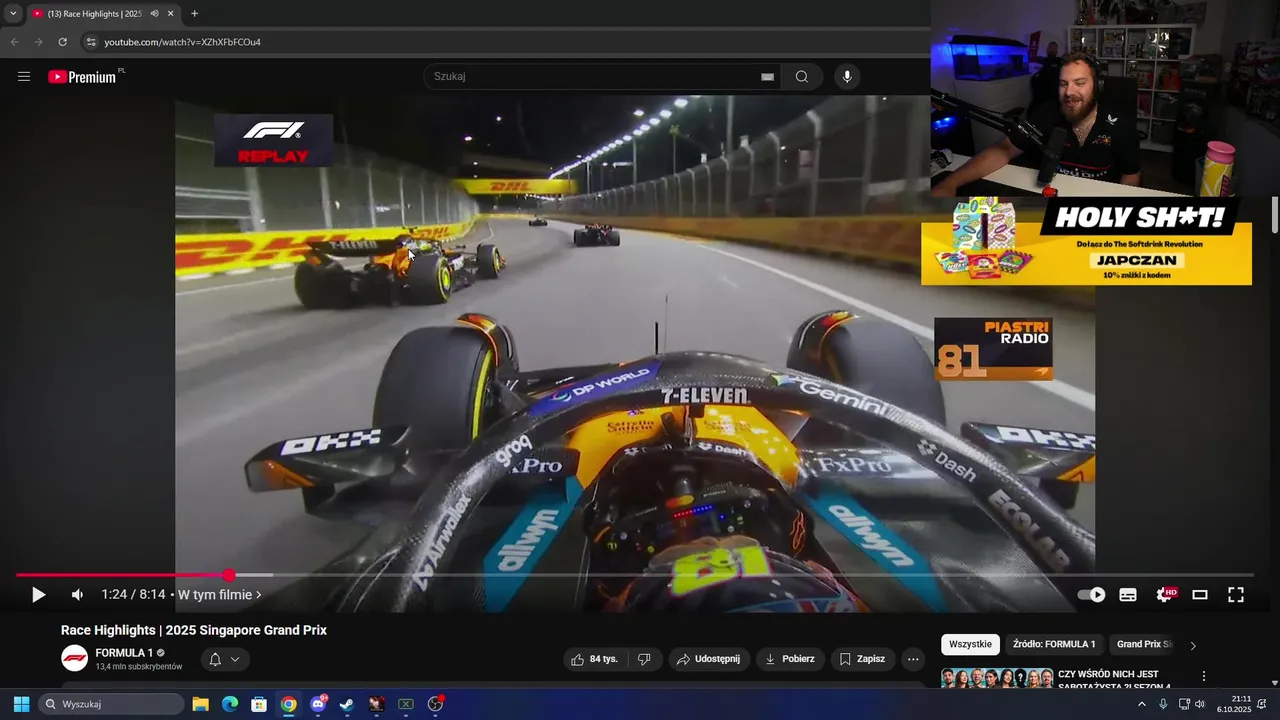Open a new Chrome tab
1280x720 pixels.
tap(194, 14)
